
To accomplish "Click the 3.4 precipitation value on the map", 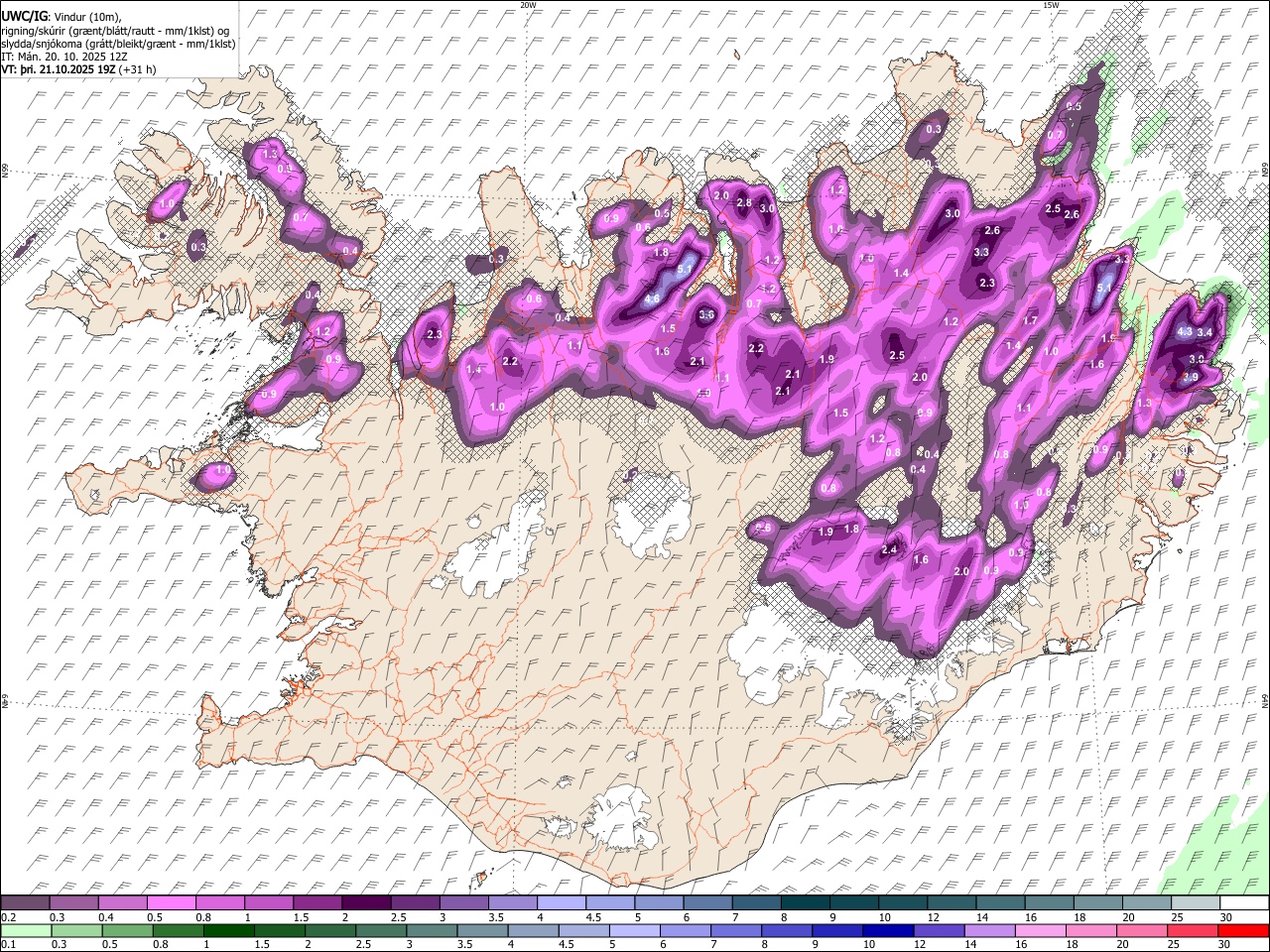I will point(1206,332).
